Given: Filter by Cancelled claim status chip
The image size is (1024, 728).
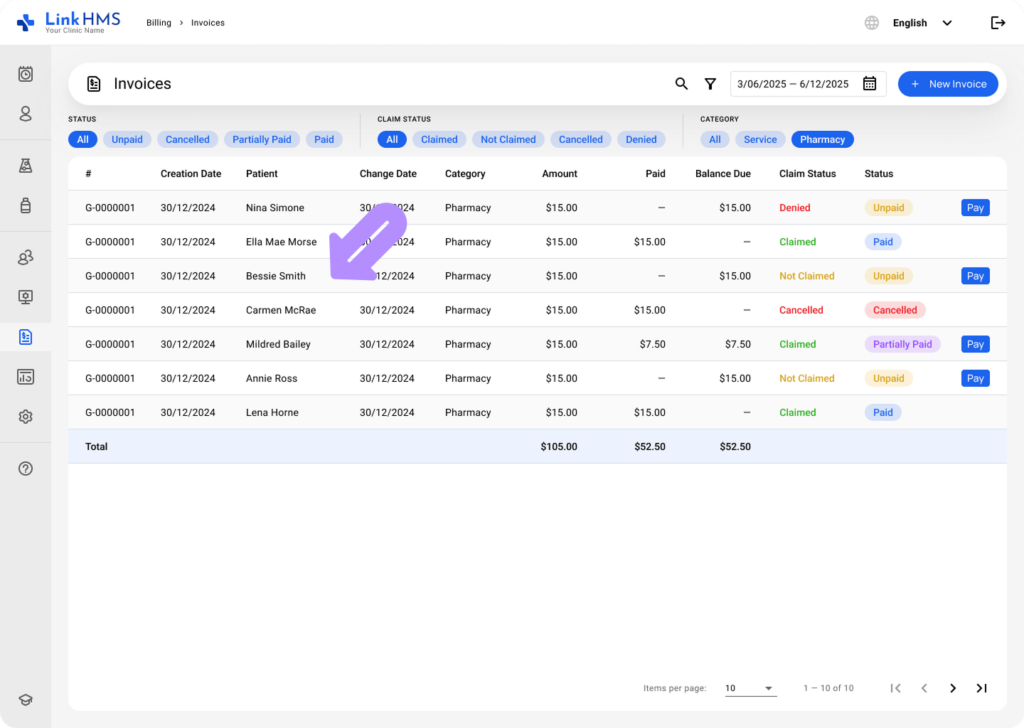Looking at the screenshot, I should 581,139.
